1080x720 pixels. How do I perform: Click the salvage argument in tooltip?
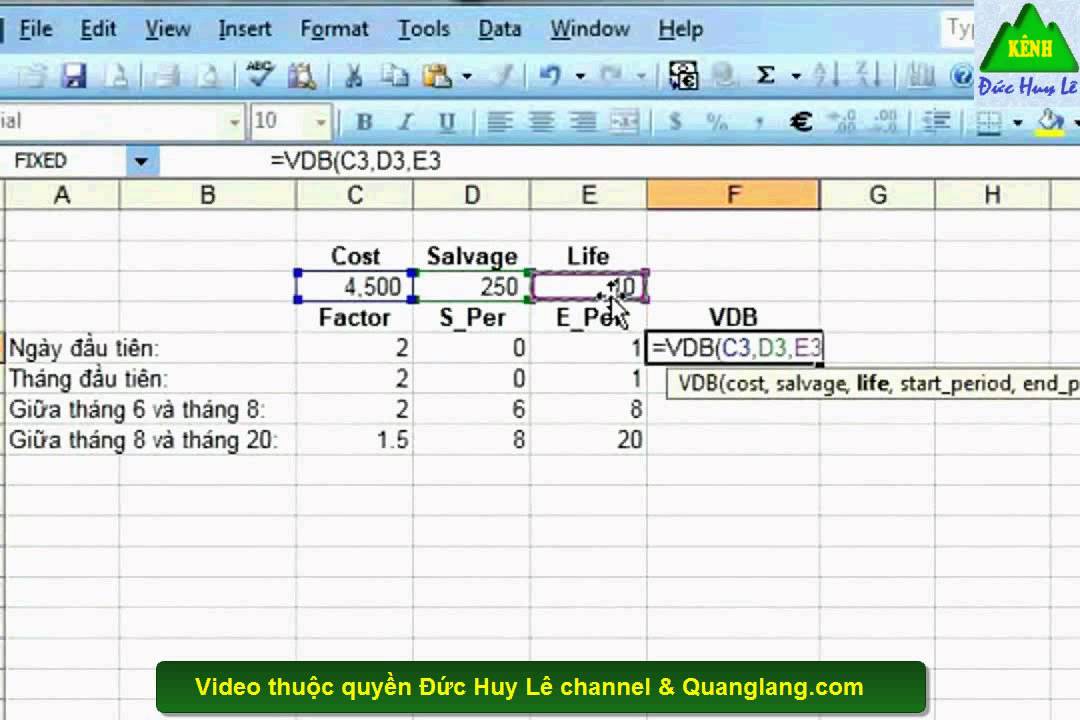(x=812, y=383)
